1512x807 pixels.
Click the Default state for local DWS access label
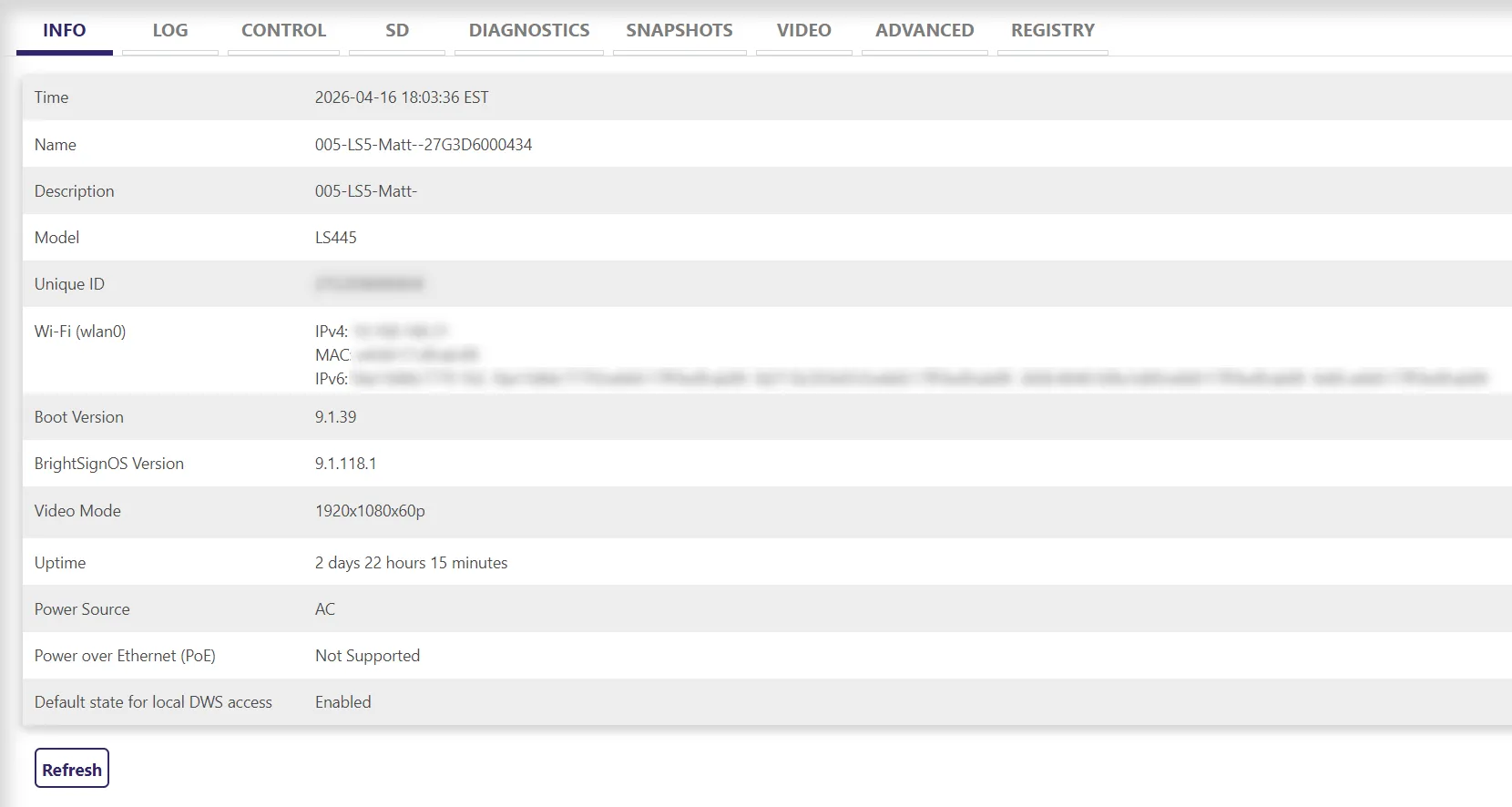tap(153, 702)
